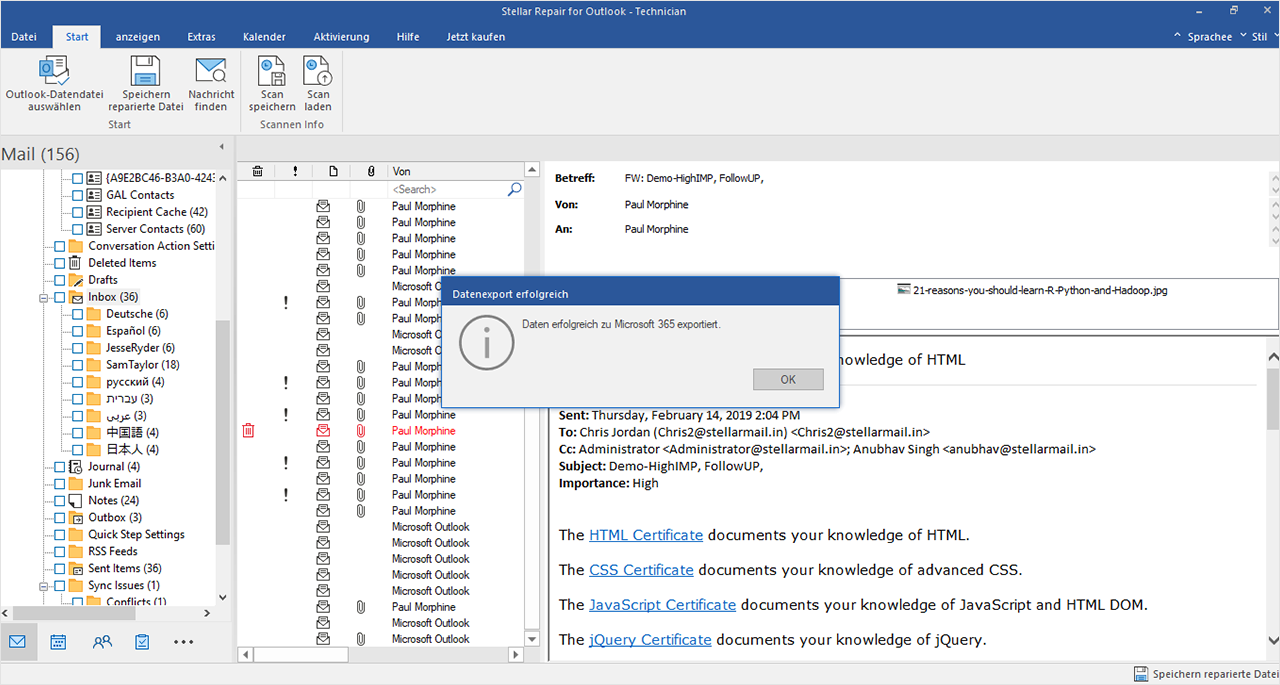Open Tasks view in bottom bar
The width and height of the screenshot is (1280, 685).
coord(142,642)
